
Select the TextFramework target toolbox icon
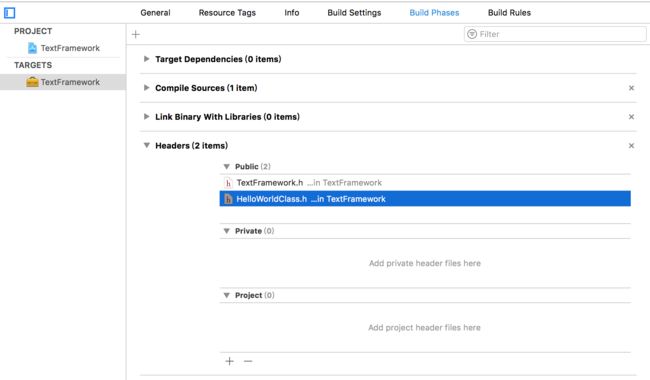tap(32, 82)
